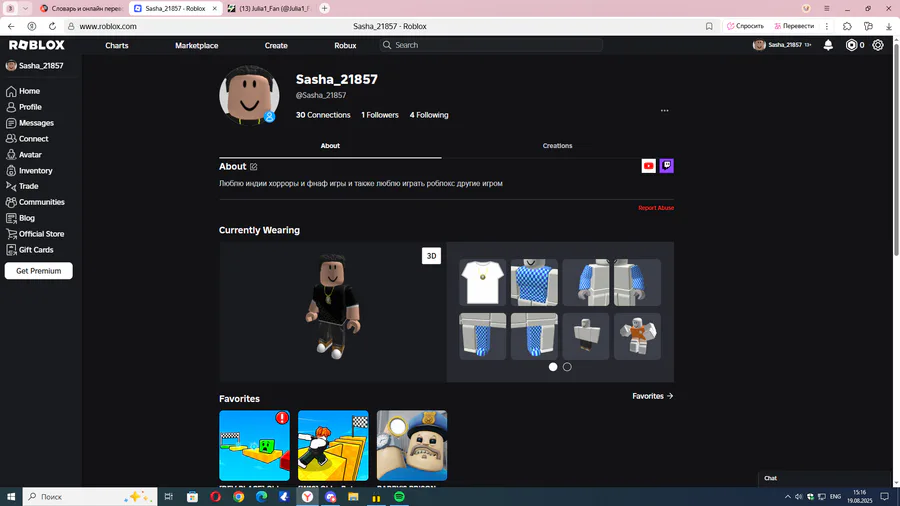
Task: Switch to the Словарь и онлайн browser tab
Action: point(81,9)
